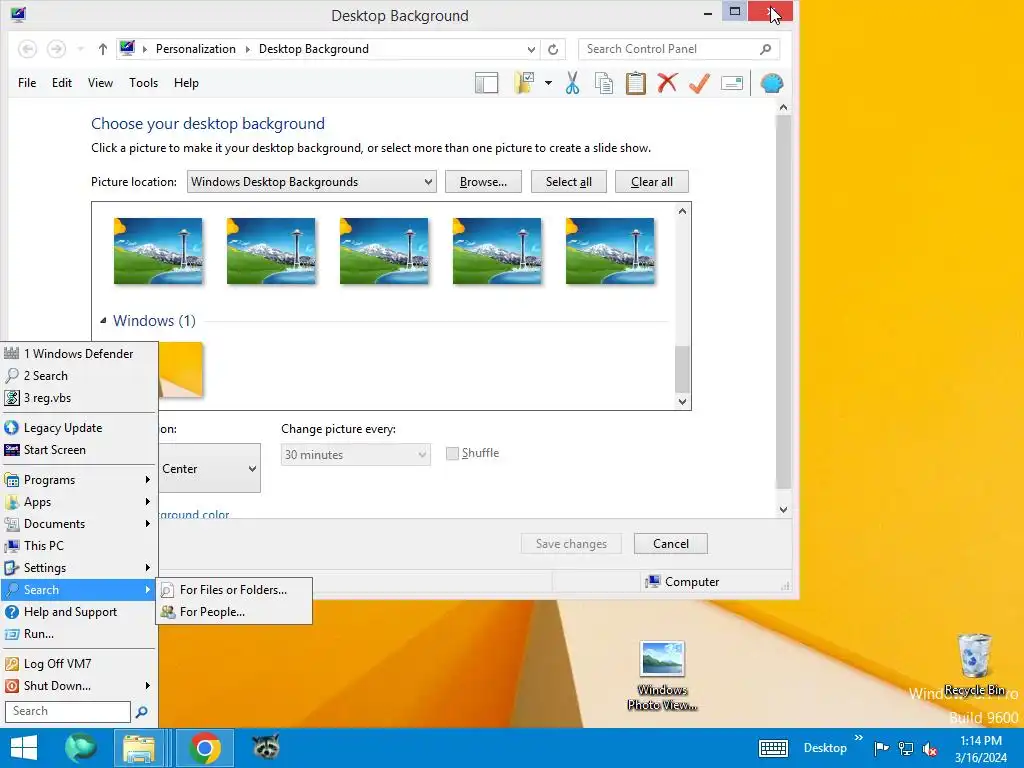1024x768 pixels.
Task: Open the Tools menu
Action: 144,83
